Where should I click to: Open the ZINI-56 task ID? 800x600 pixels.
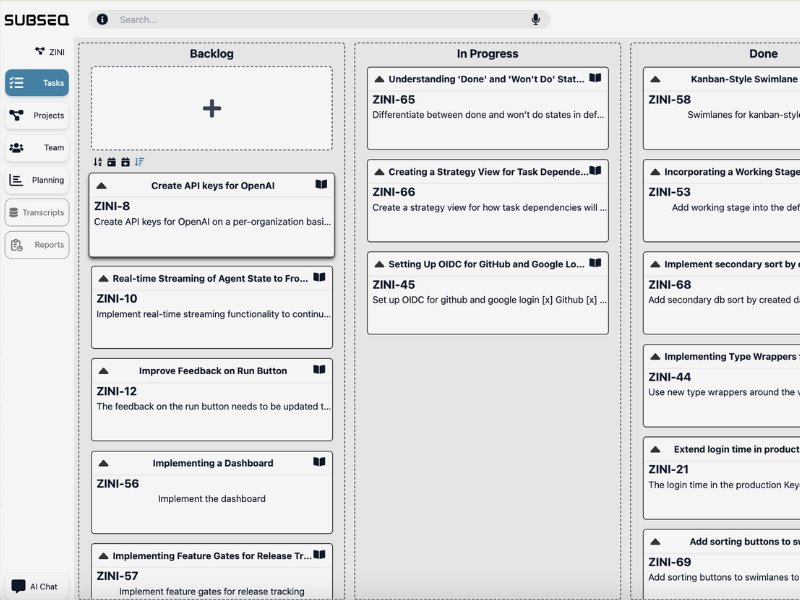click(118, 484)
